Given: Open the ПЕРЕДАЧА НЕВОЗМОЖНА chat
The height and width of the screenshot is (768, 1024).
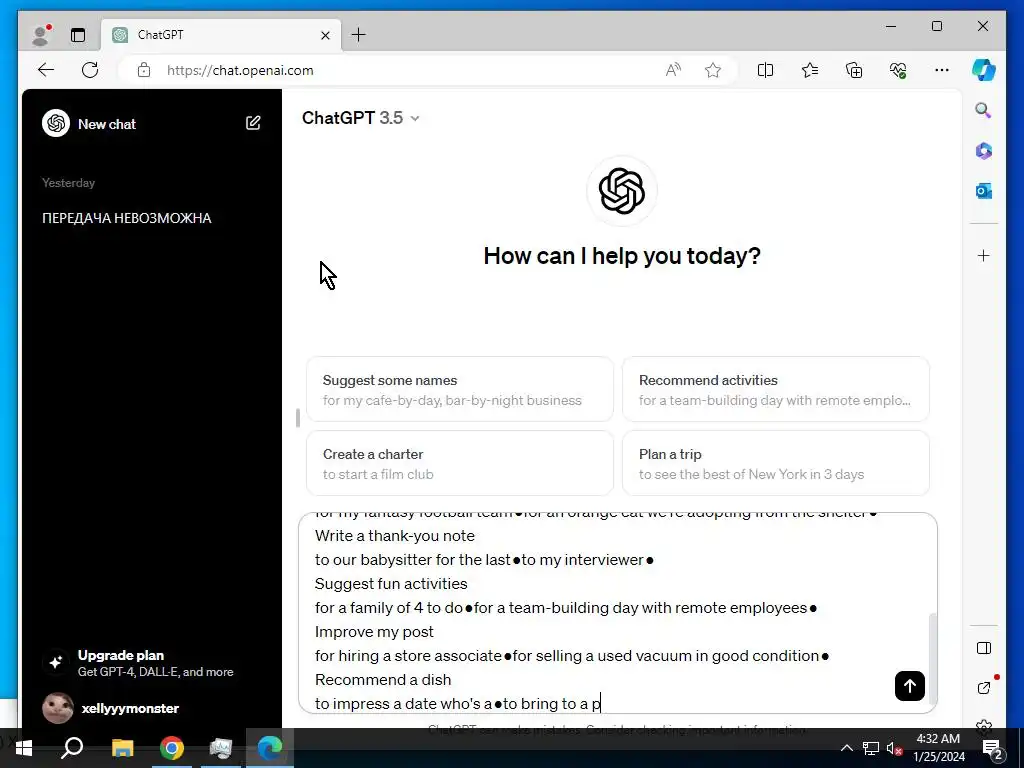Looking at the screenshot, I should pyautogui.click(x=127, y=218).
